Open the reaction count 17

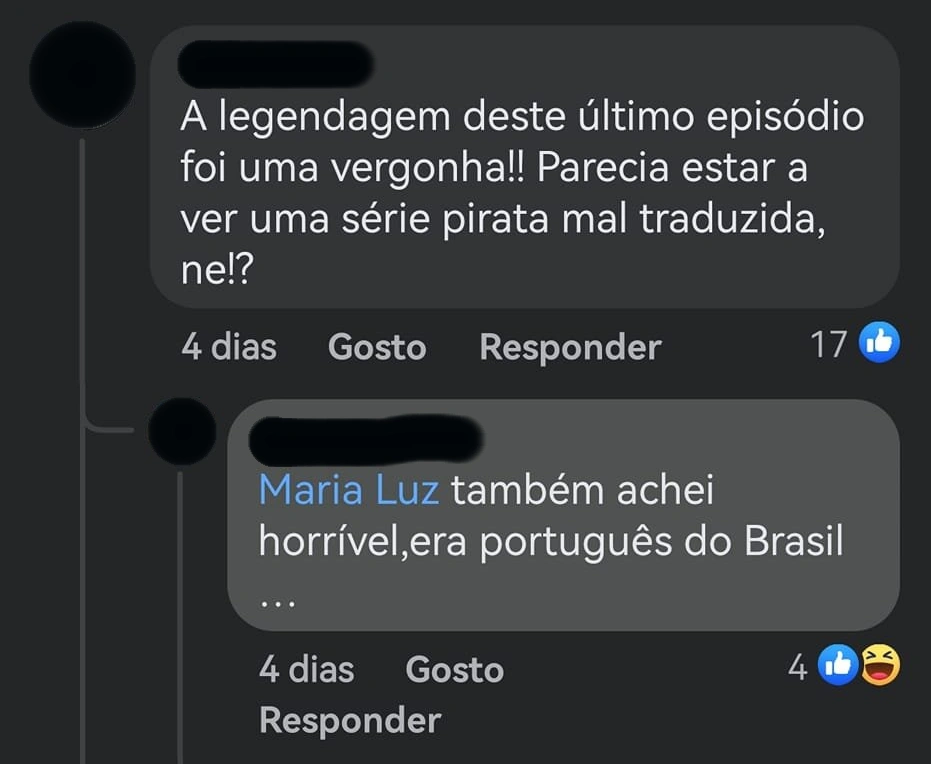click(828, 344)
